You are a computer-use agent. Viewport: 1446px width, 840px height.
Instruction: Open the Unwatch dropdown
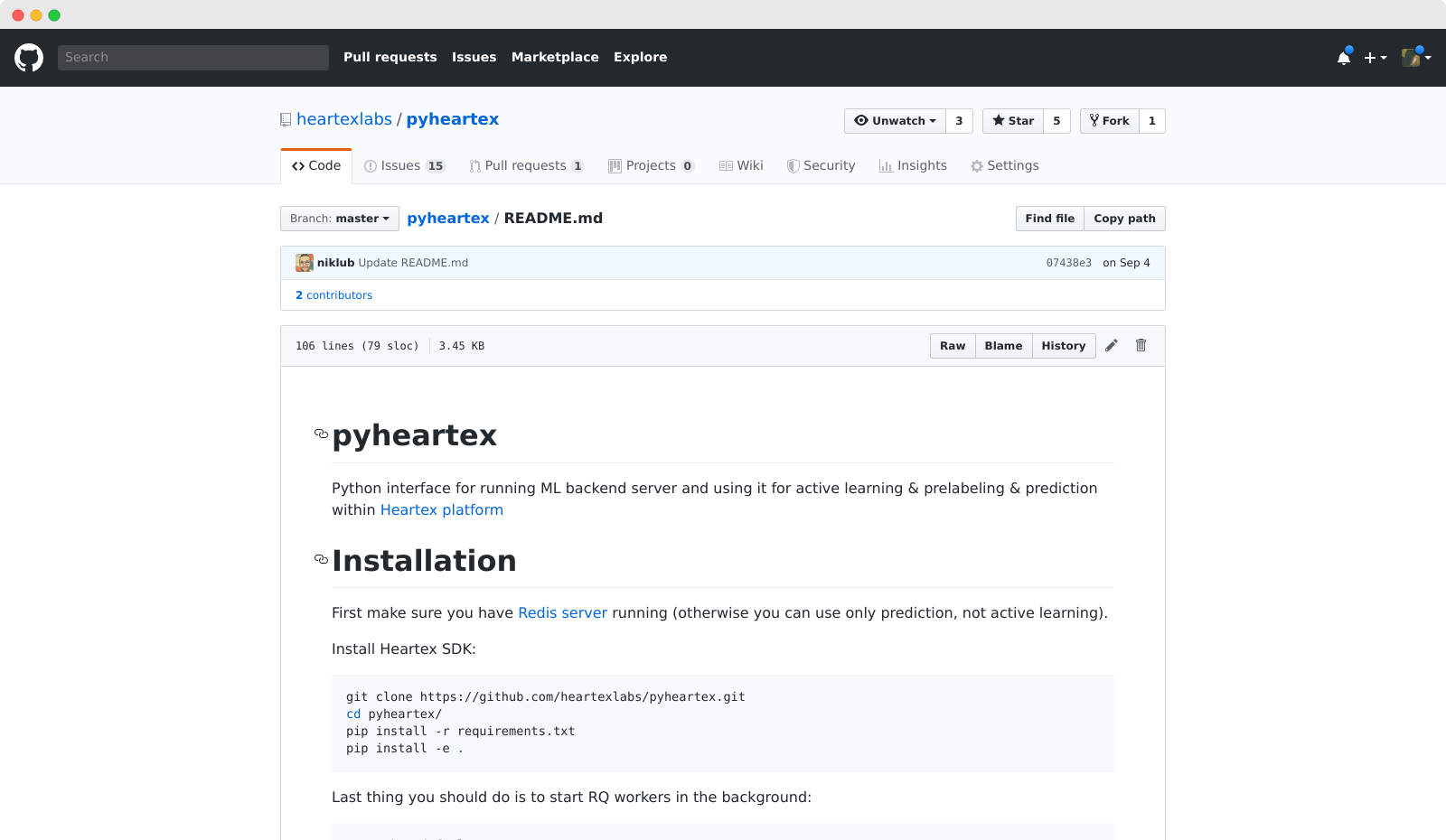point(895,121)
